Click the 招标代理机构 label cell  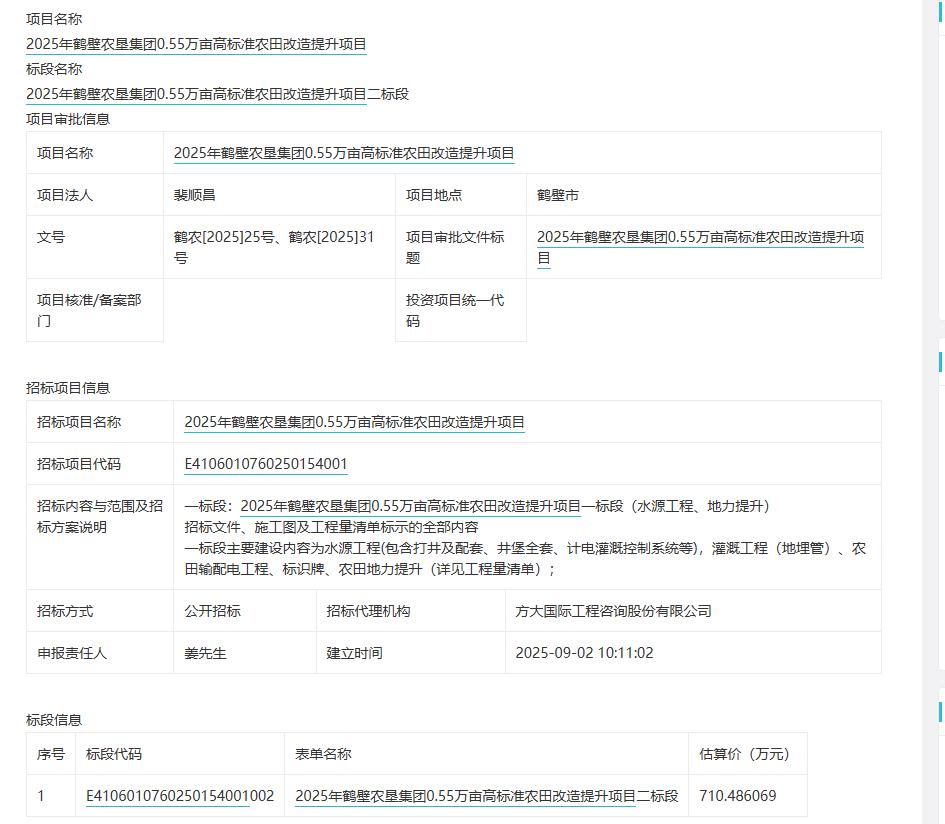click(410, 611)
